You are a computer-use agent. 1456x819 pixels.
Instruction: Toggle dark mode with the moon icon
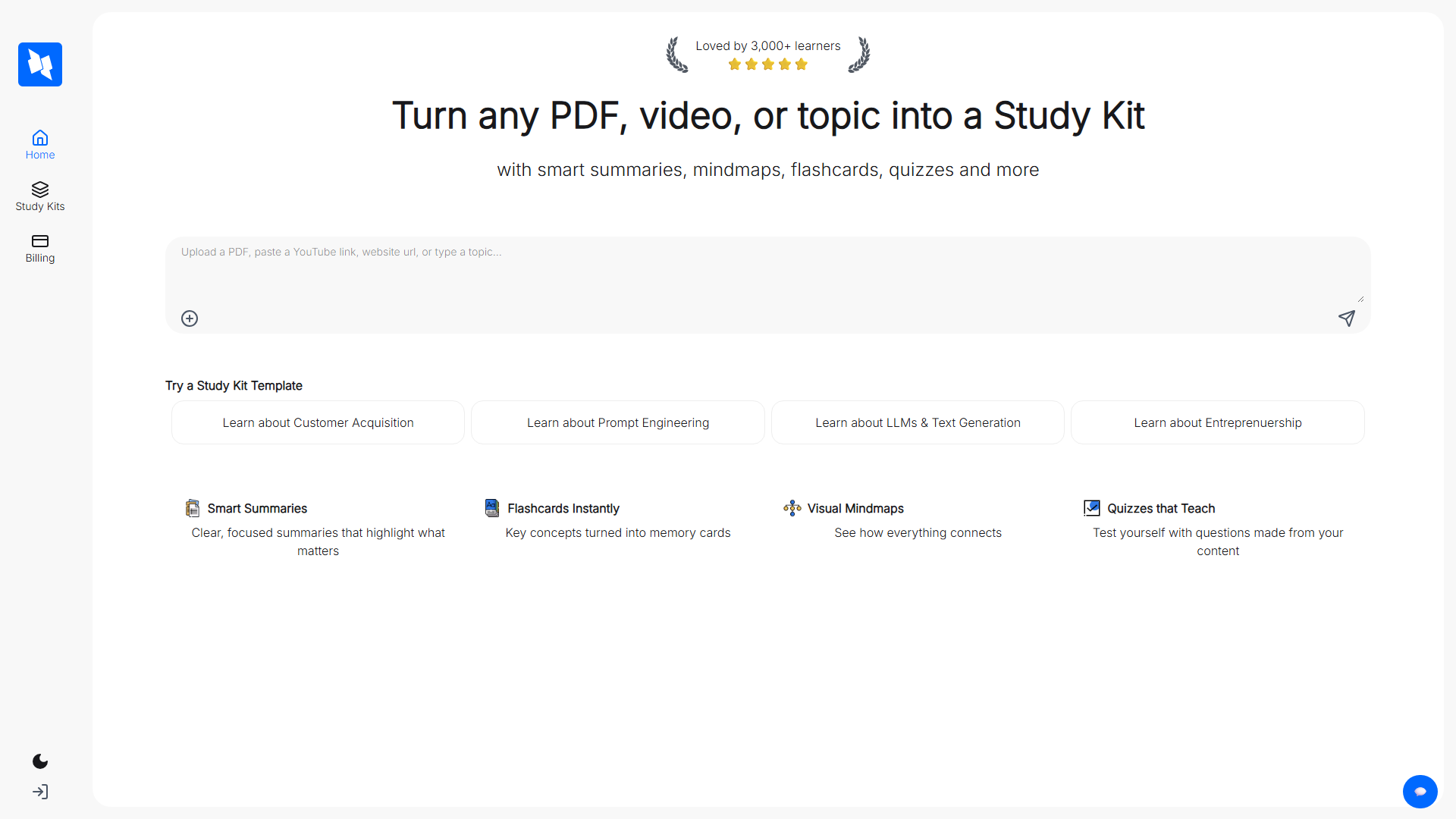click(x=39, y=761)
